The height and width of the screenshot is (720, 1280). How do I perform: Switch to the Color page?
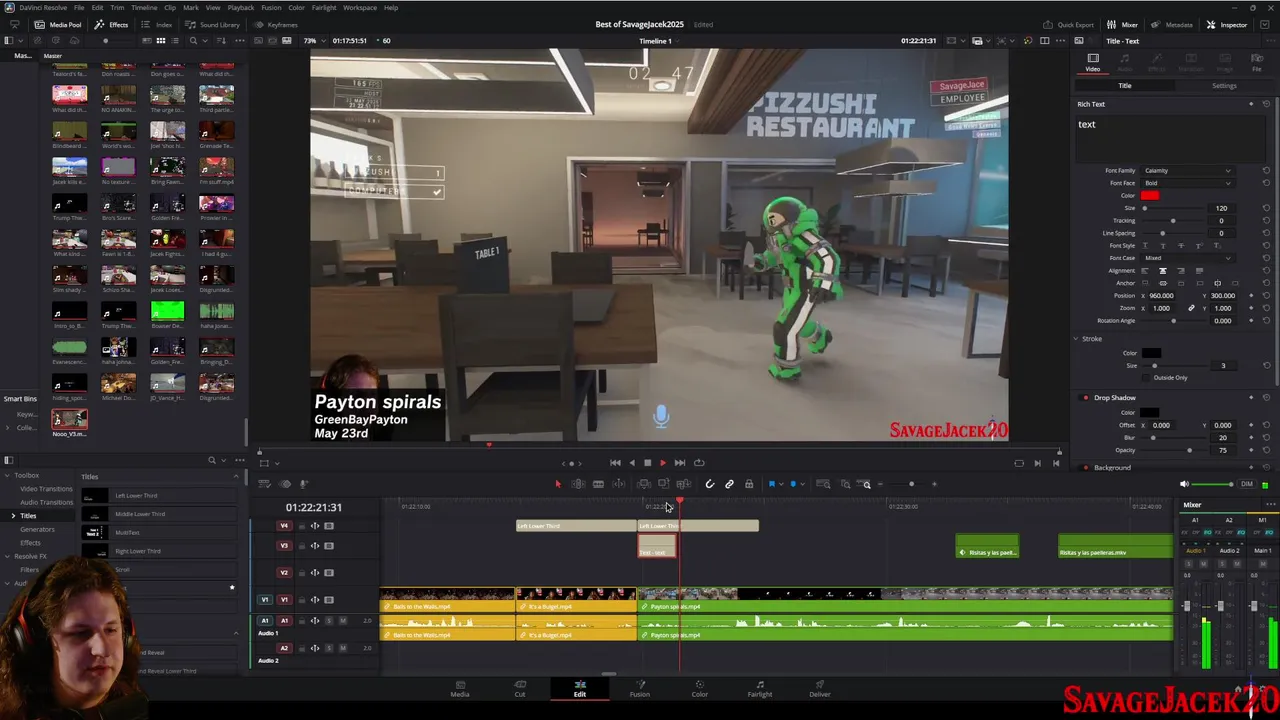(x=699, y=688)
